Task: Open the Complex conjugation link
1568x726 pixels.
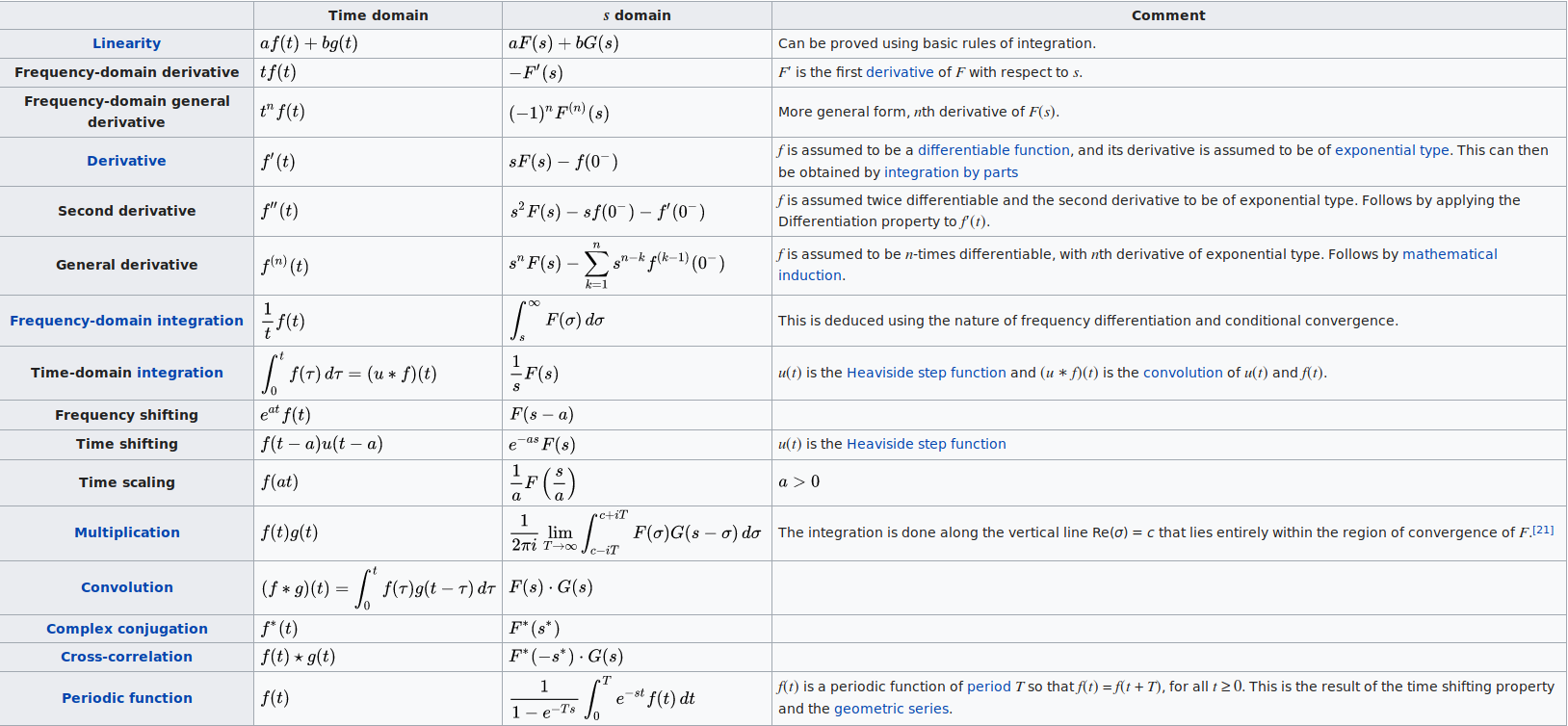Action: 127,629
